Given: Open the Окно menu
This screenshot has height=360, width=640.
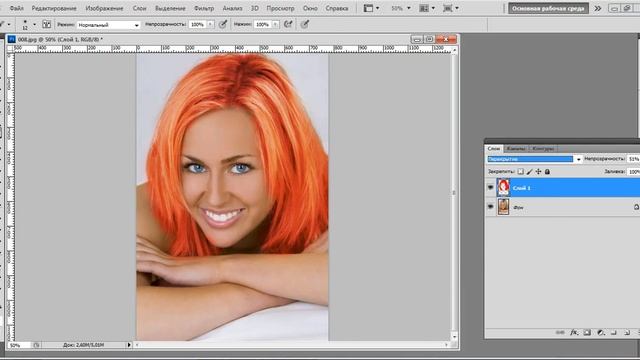Looking at the screenshot, I should coord(310,8).
